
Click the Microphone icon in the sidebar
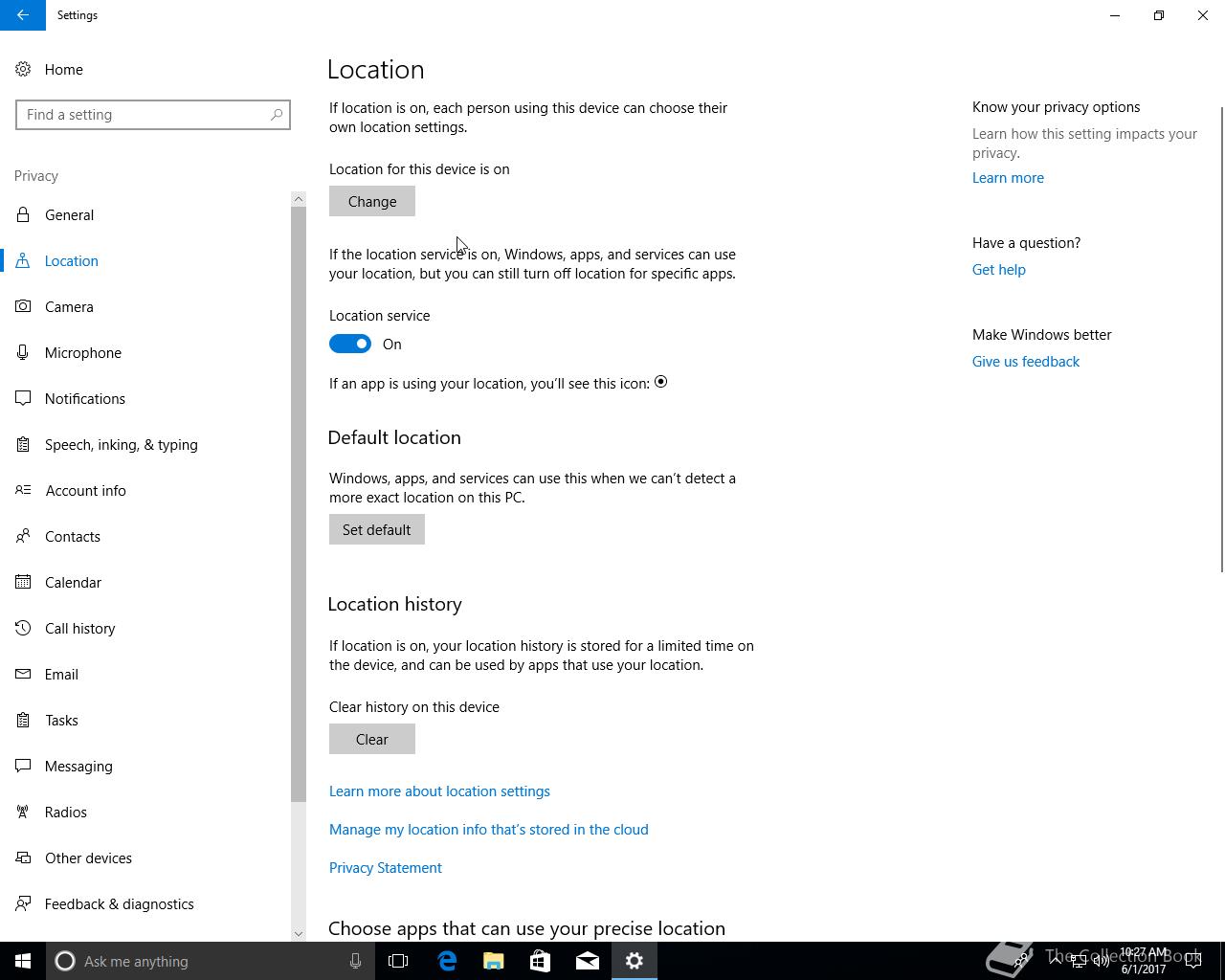[23, 353]
